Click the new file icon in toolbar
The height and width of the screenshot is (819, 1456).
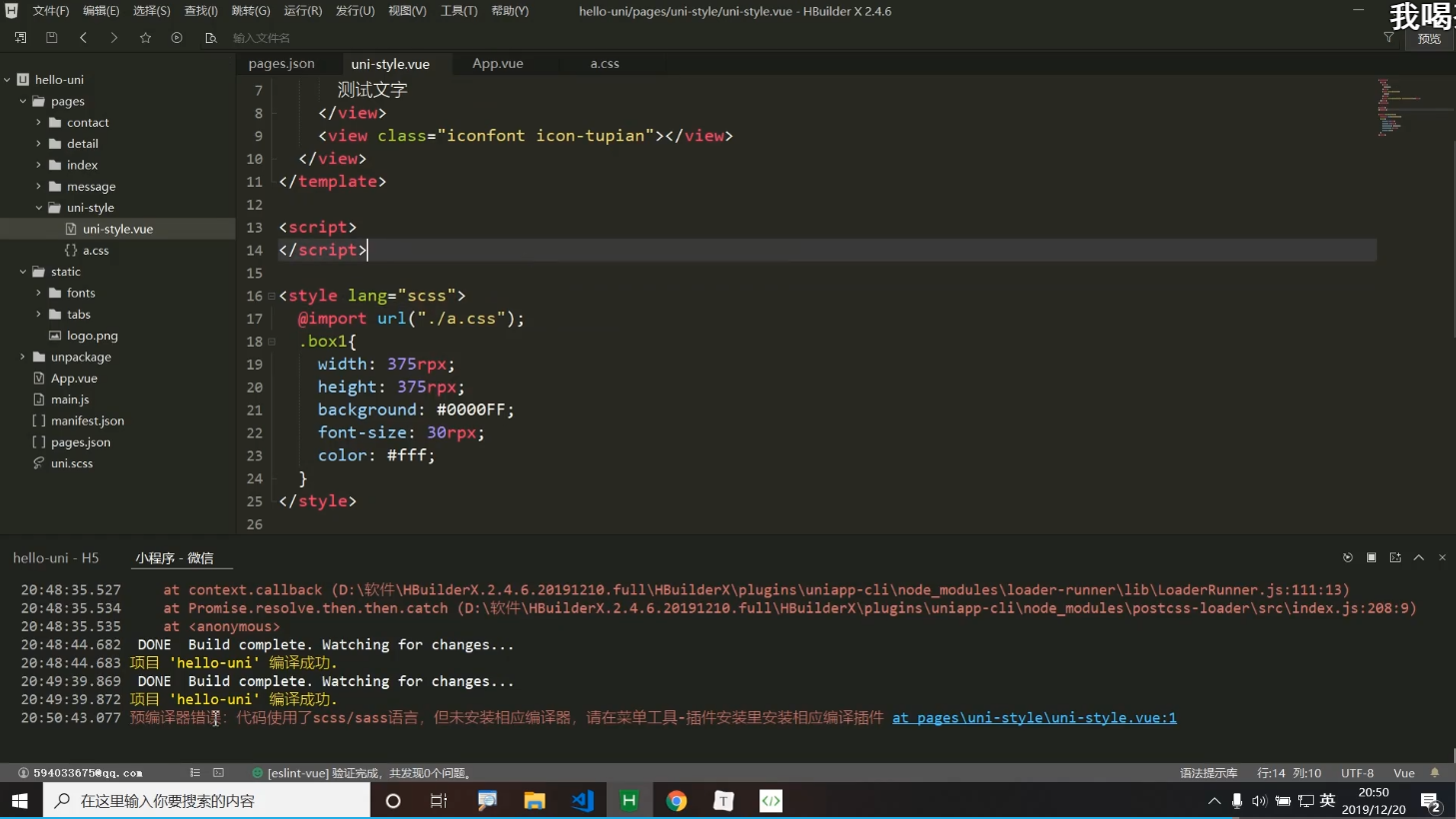(20, 38)
